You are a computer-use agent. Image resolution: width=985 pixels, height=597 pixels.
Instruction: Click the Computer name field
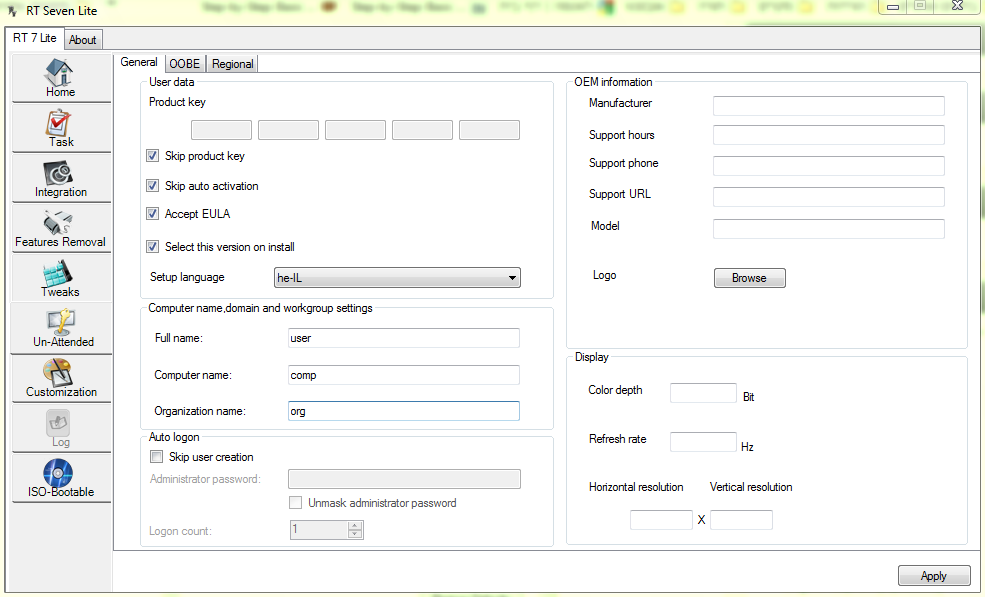click(403, 375)
